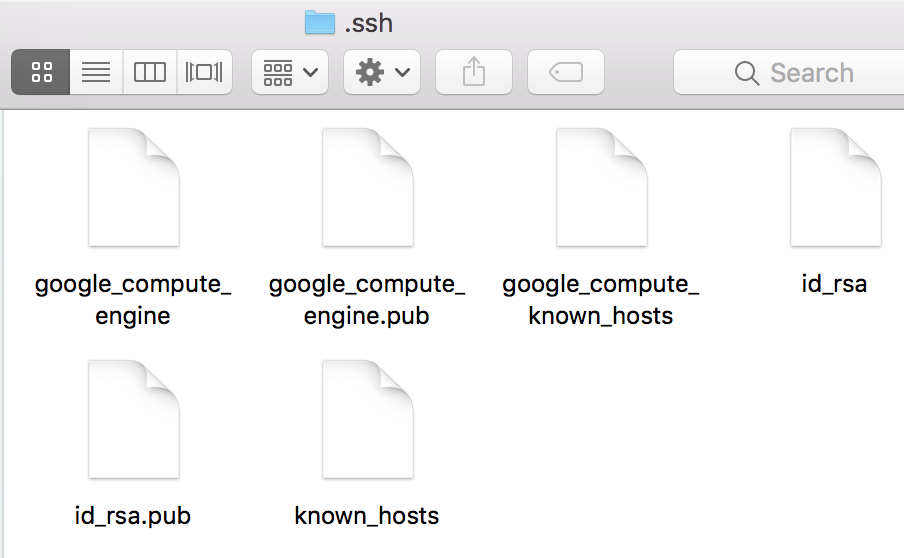Screen dimensions: 904x558
Task: Click the .ssh window title text
Action: 368,24
